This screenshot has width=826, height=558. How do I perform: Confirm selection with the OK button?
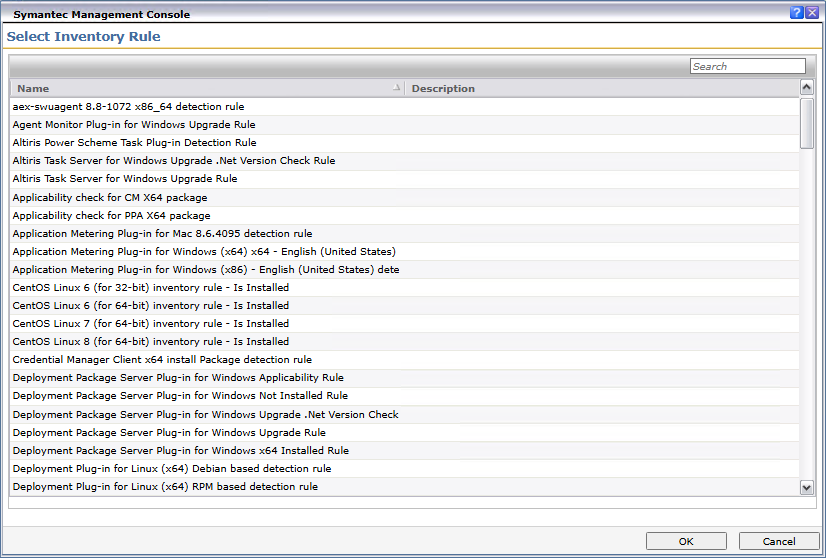coord(686,541)
